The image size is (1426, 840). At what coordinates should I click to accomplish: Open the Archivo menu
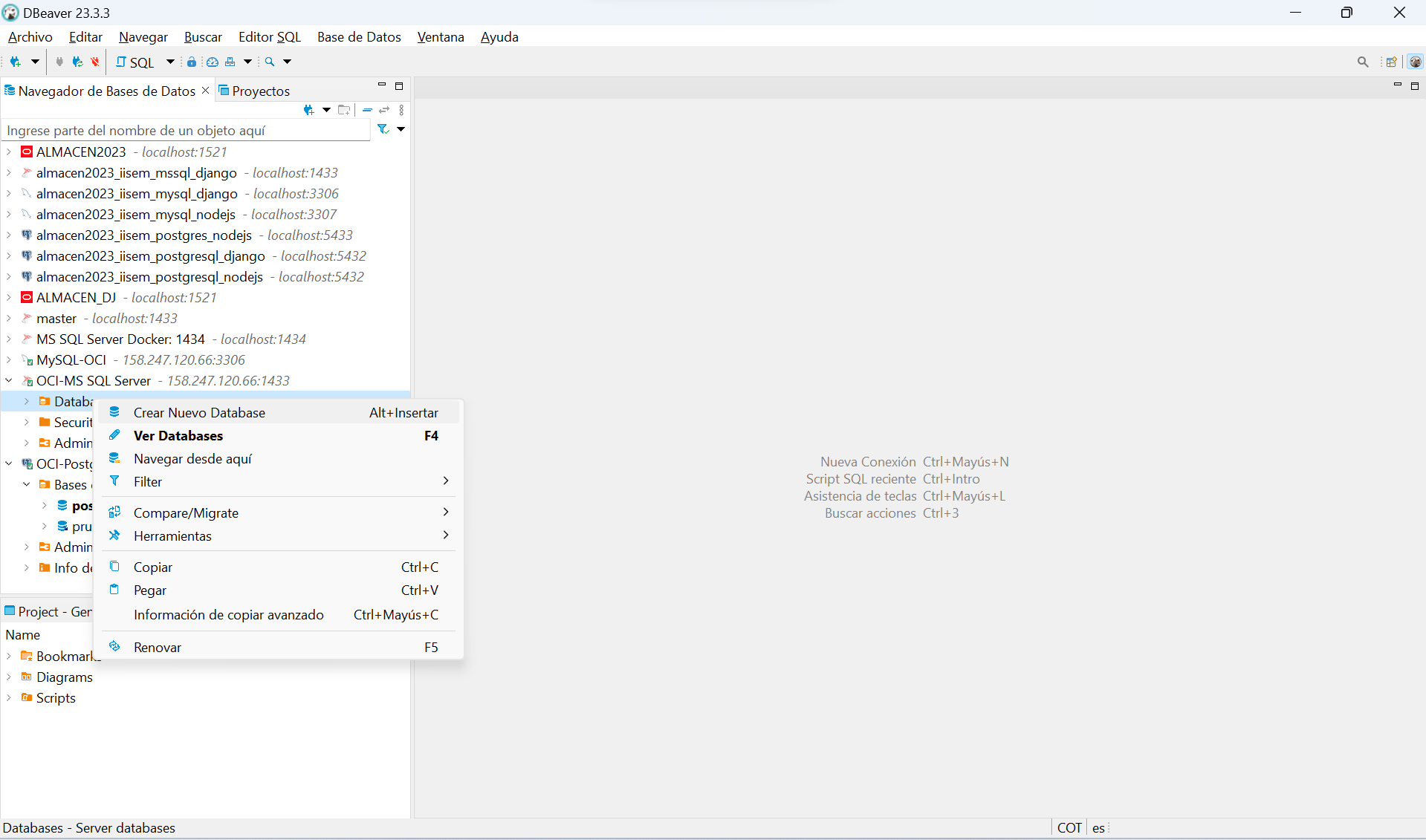(x=30, y=36)
